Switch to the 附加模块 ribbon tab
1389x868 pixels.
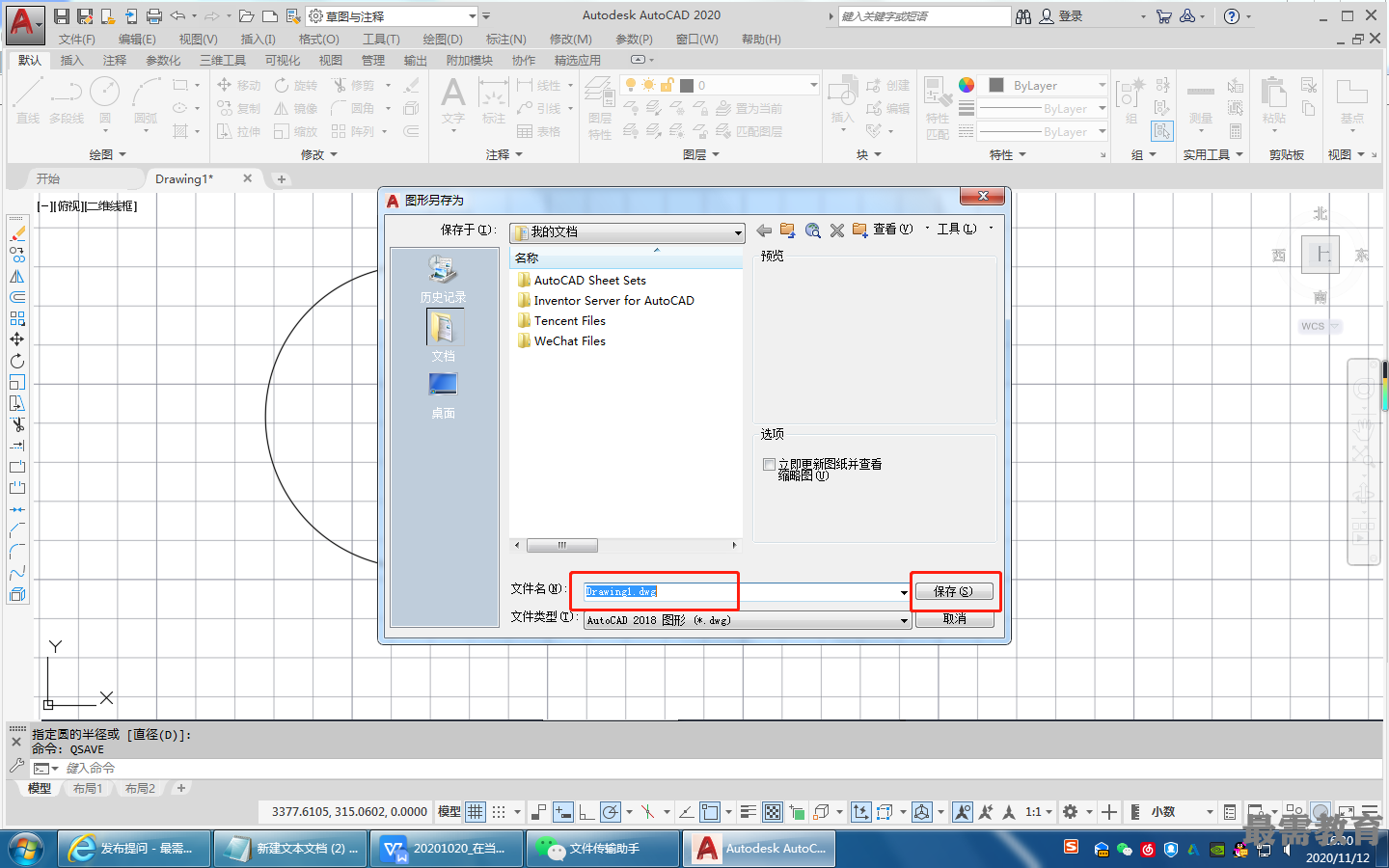470,60
